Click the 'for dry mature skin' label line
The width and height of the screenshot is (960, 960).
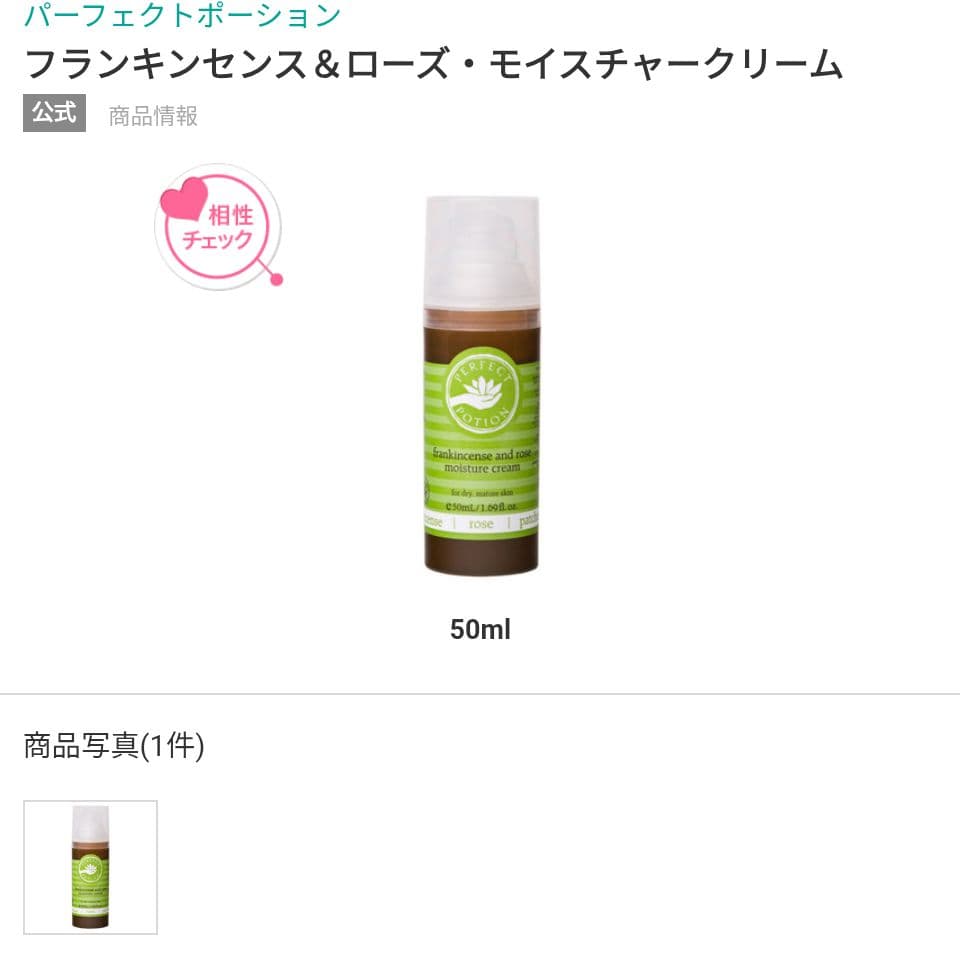pos(482,493)
